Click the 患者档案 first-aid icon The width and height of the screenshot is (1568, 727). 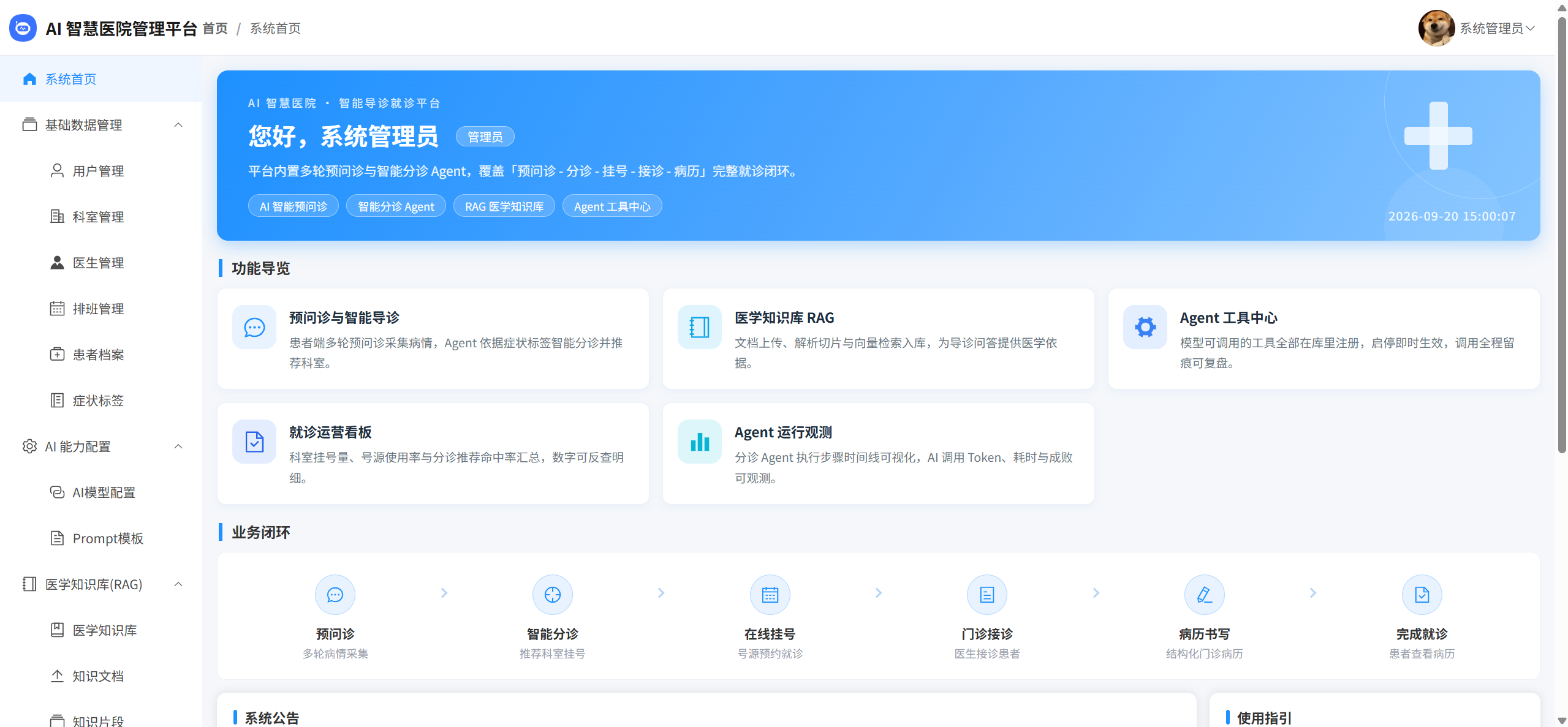pyautogui.click(x=57, y=354)
